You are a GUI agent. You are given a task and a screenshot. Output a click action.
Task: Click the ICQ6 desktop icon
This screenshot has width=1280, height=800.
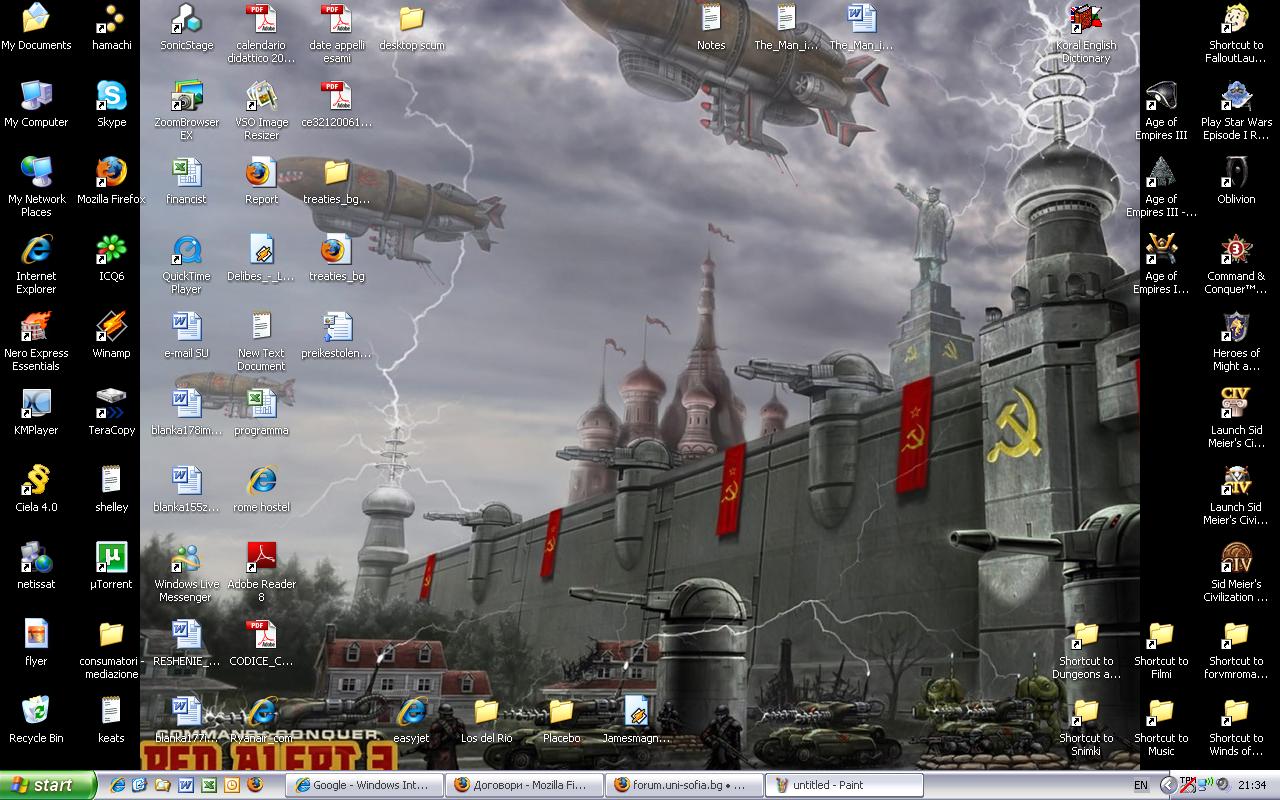click(111, 251)
